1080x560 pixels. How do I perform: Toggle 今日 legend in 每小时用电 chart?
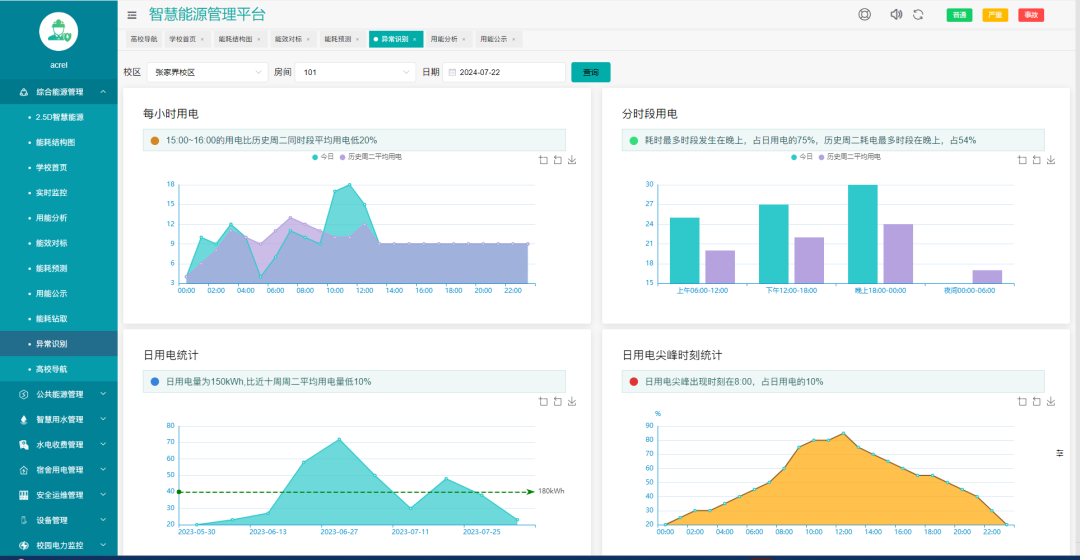point(322,157)
